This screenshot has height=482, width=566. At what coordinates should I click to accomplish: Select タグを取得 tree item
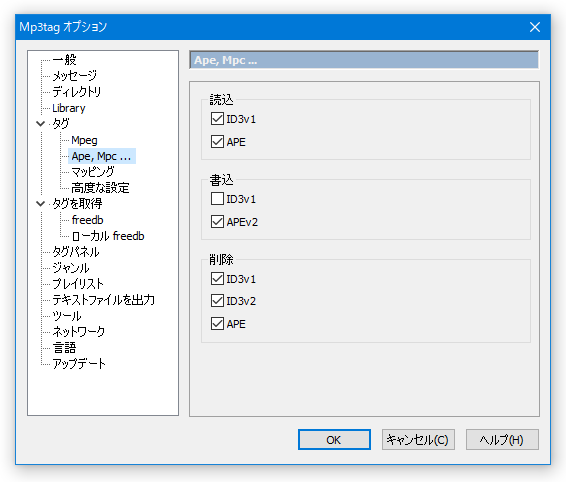[77, 204]
